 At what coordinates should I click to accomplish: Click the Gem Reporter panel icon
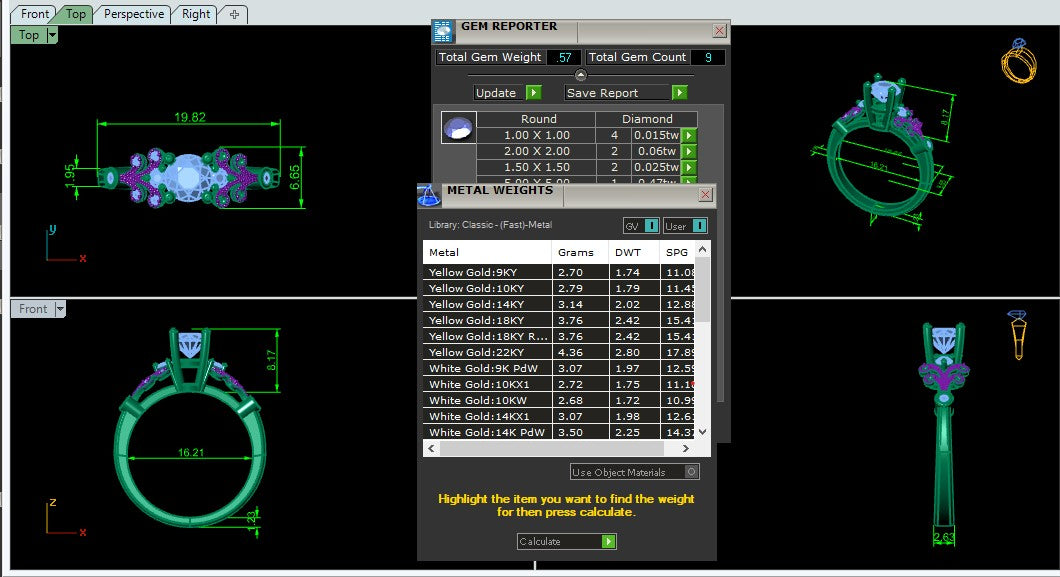[443, 32]
